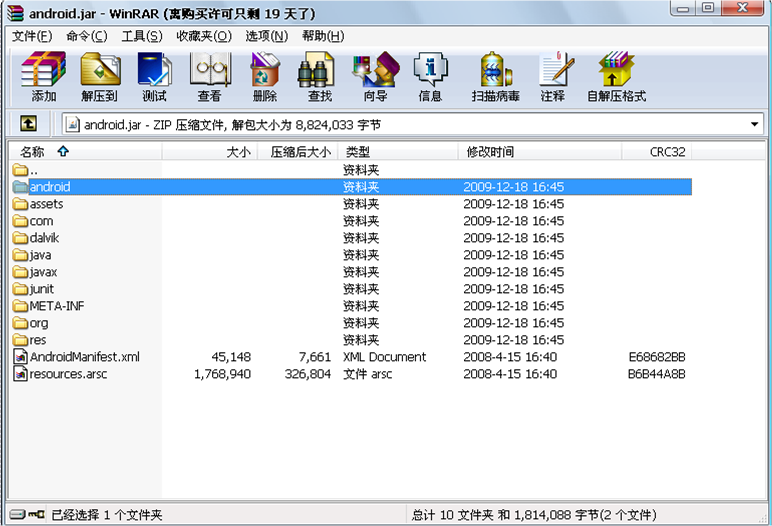Sort by 大小 column header
Image resolution: width=772 pixels, height=526 pixels.
210,152
